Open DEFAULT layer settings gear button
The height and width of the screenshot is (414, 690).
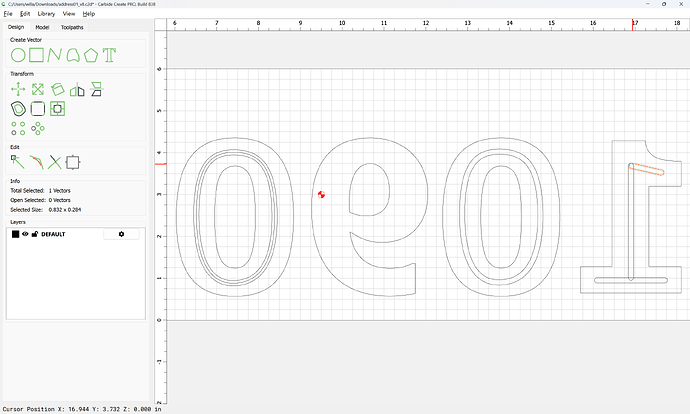122,234
